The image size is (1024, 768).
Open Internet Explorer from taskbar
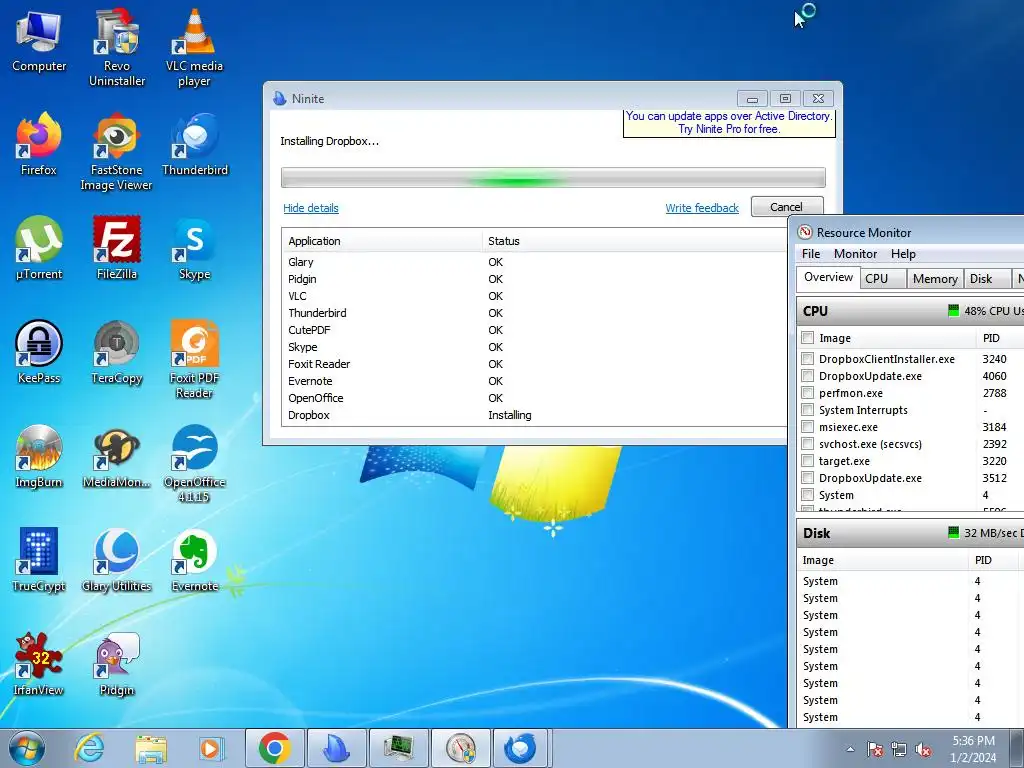pyautogui.click(x=89, y=748)
